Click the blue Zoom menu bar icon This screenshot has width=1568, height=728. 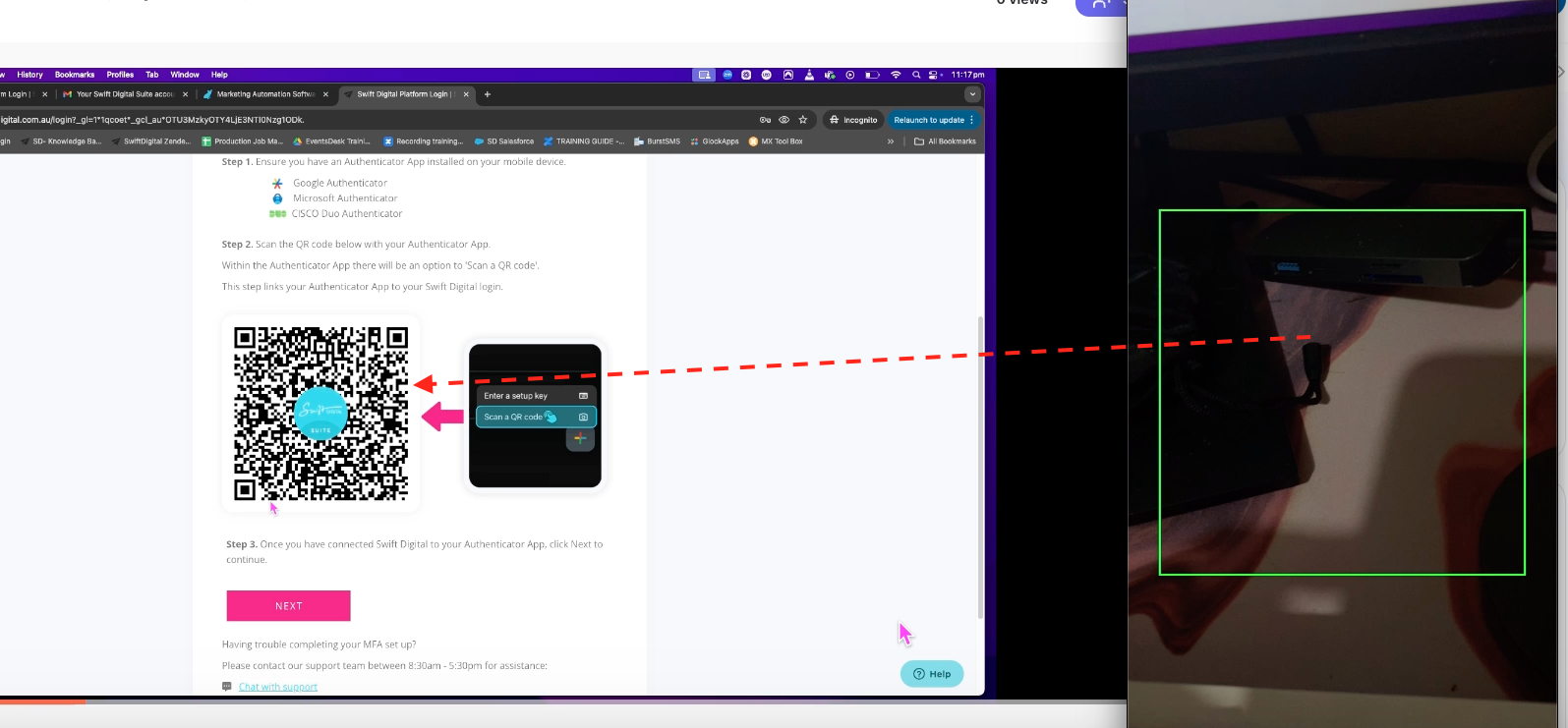click(727, 75)
